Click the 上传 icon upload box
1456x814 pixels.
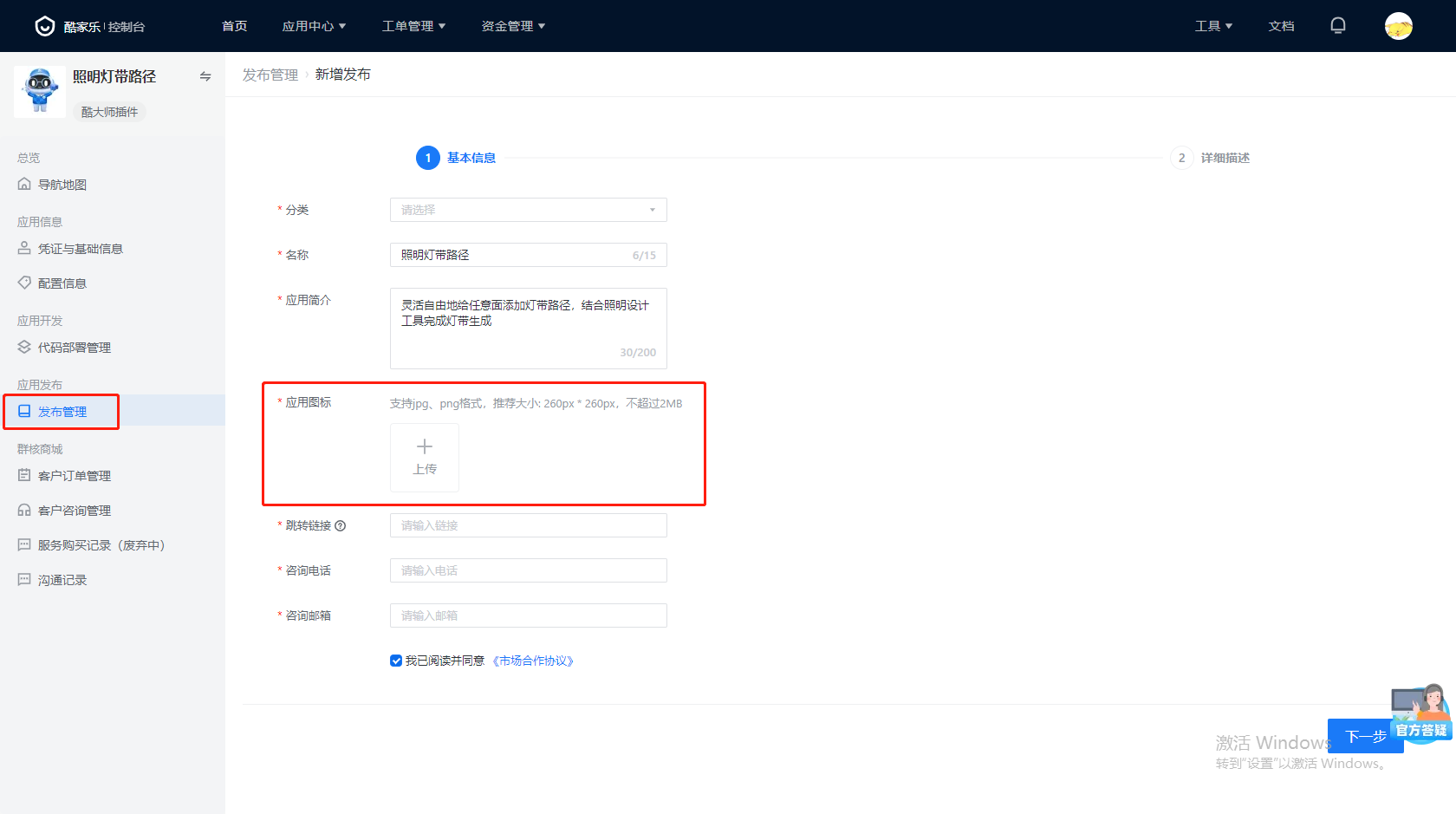pos(425,458)
